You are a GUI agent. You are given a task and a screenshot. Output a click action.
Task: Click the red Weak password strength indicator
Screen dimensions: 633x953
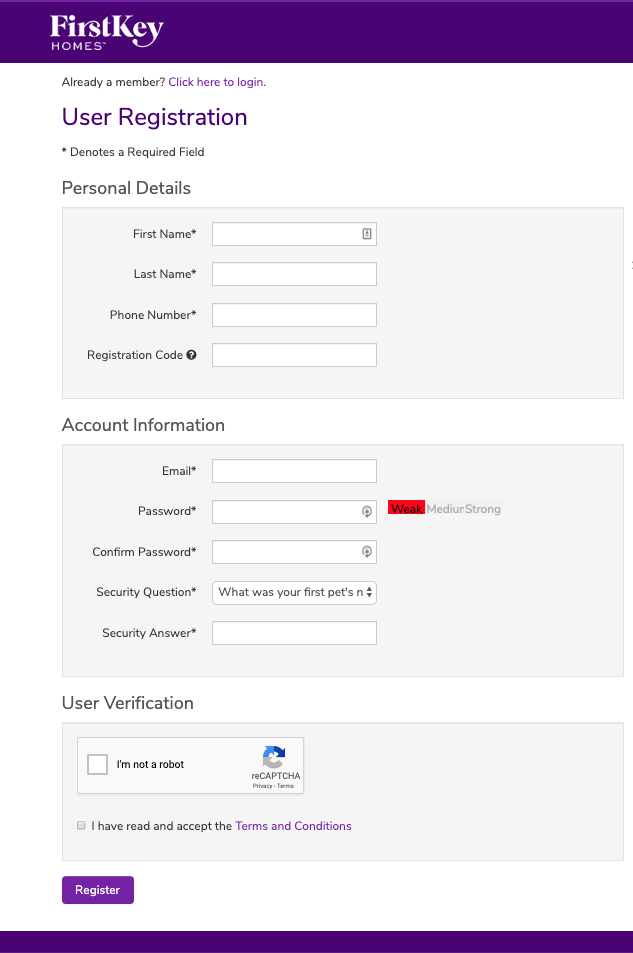[x=406, y=508]
